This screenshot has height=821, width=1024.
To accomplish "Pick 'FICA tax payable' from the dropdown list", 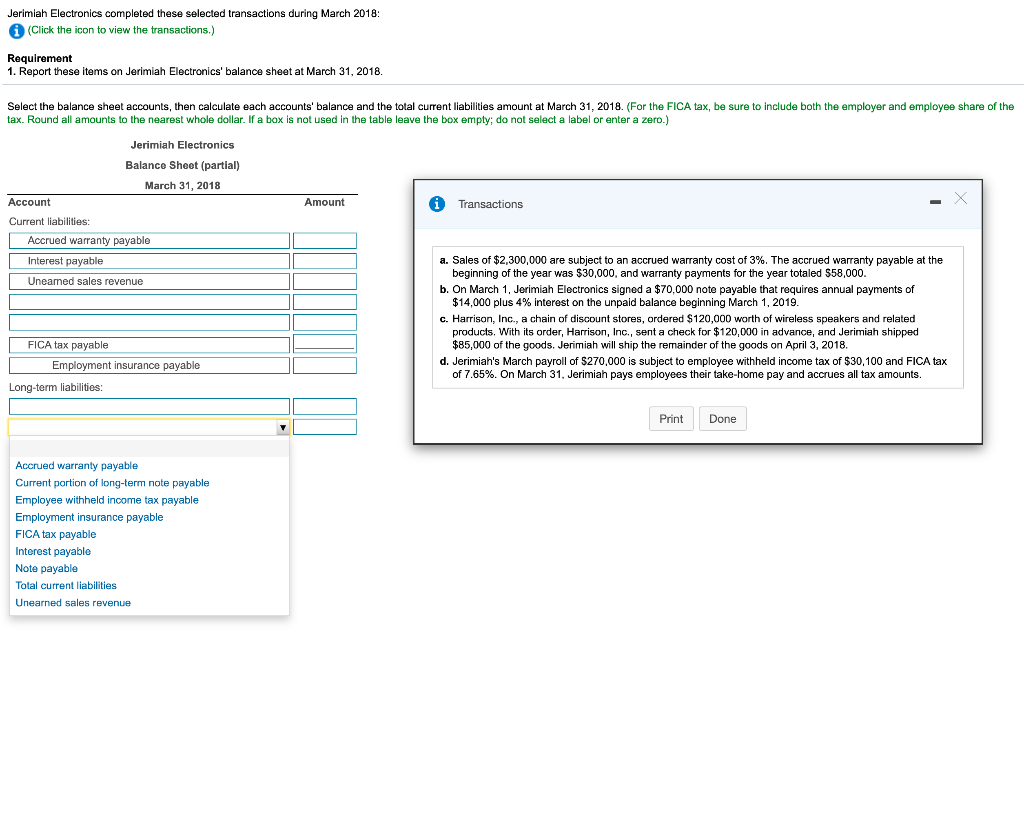I will [56, 534].
